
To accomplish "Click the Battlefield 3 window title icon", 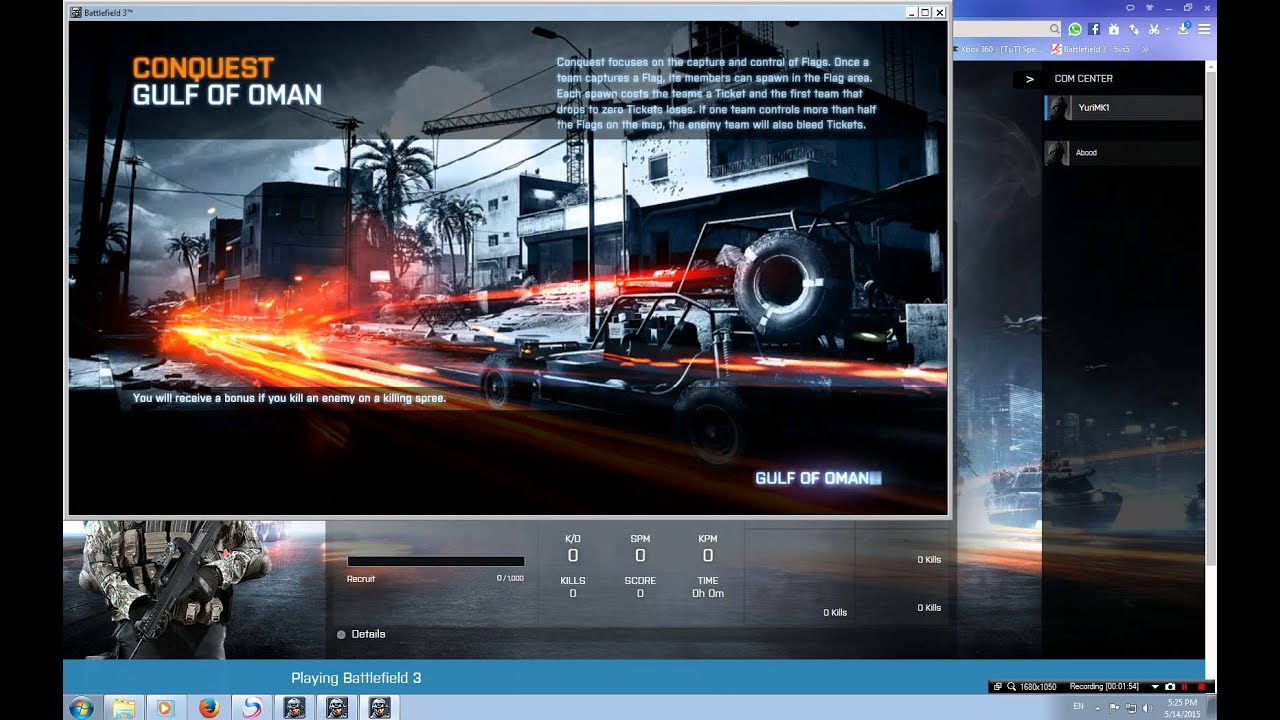I will click(76, 13).
